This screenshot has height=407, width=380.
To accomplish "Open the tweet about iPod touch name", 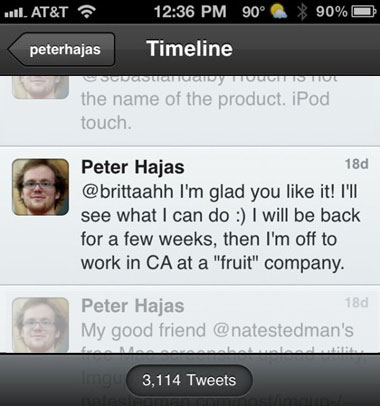I will (190, 111).
